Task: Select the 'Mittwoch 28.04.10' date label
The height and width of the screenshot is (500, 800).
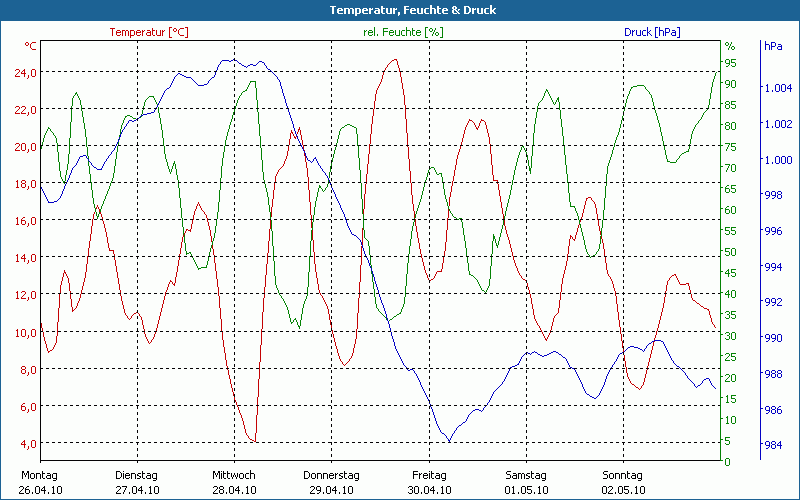Action: tap(234, 482)
